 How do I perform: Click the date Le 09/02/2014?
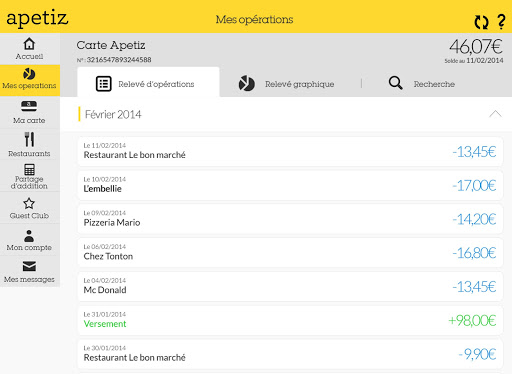(x=105, y=213)
